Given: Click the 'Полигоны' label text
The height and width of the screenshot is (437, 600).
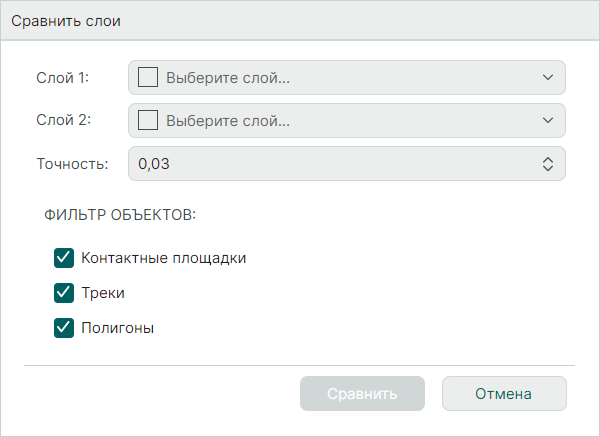Looking at the screenshot, I should pos(117,327).
